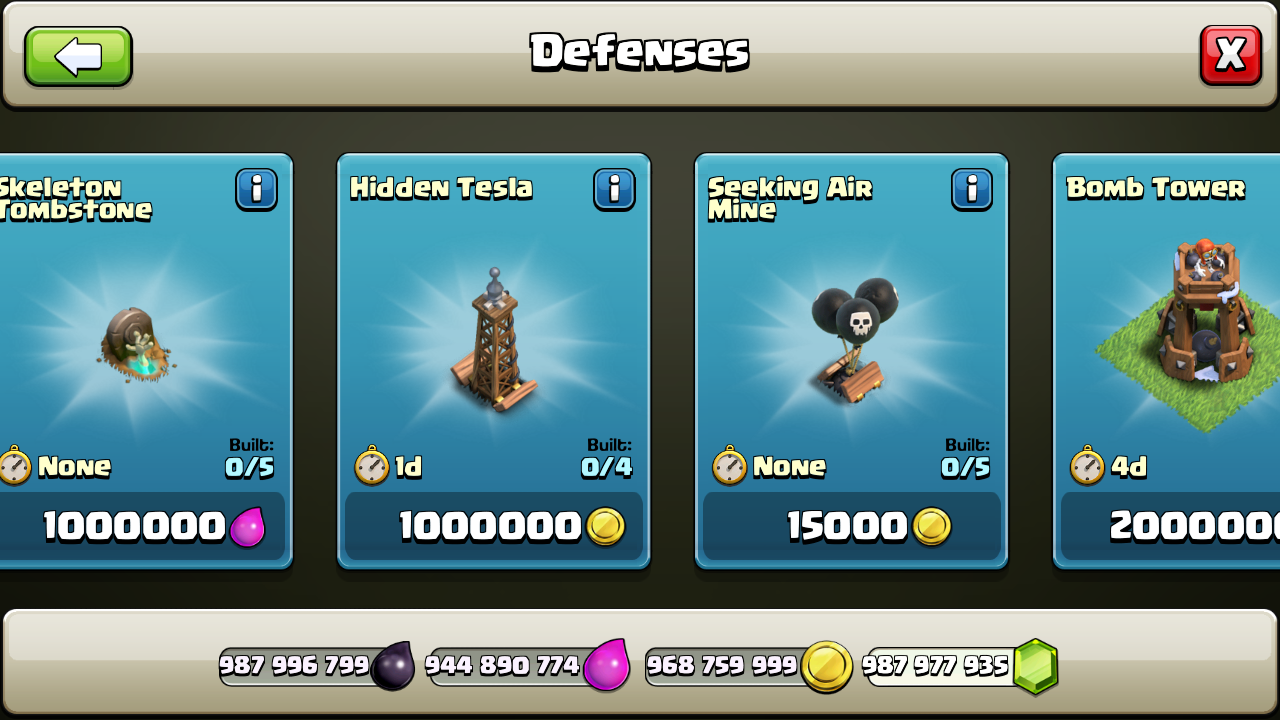This screenshot has height=720, width=1280.
Task: Buy Skeleton Tombstone for 1000000 elixir
Action: pos(142,526)
